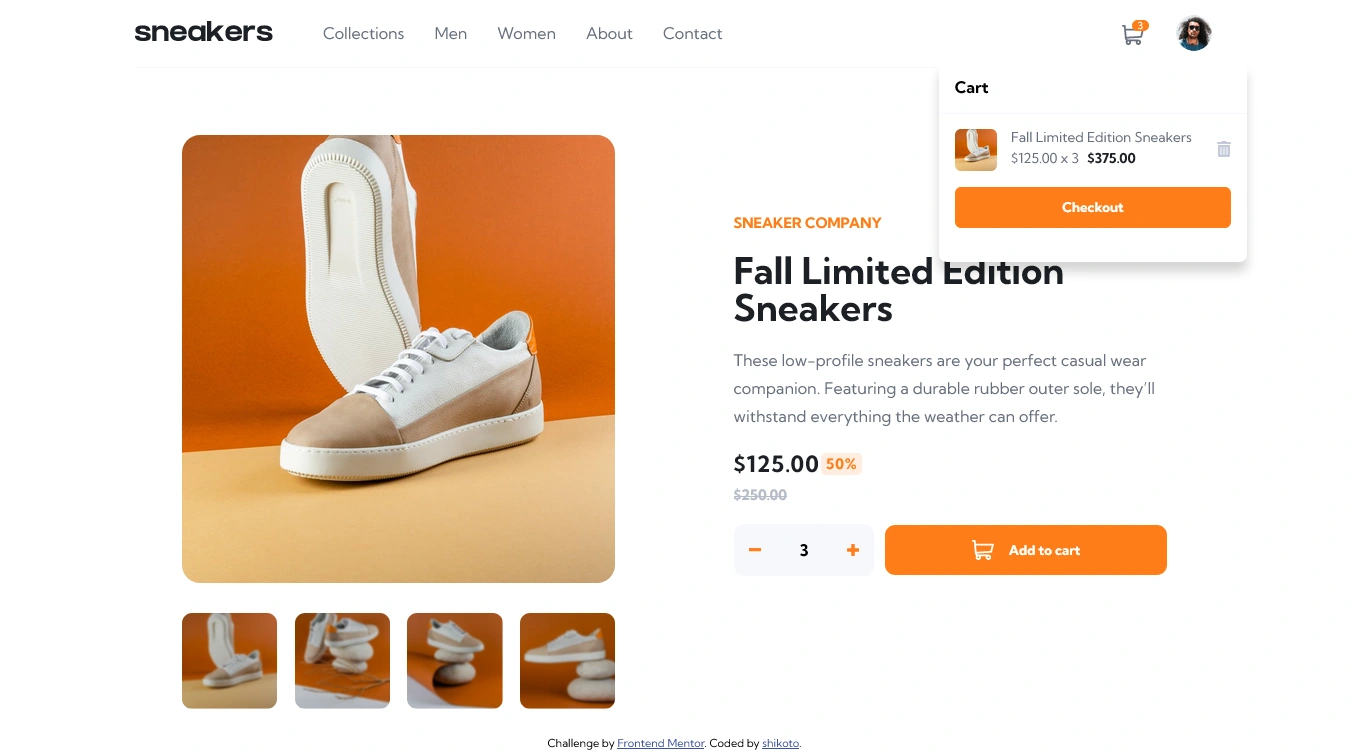Select the first product thumbnail
This screenshot has height=750, width=1357.
pyautogui.click(x=229, y=660)
